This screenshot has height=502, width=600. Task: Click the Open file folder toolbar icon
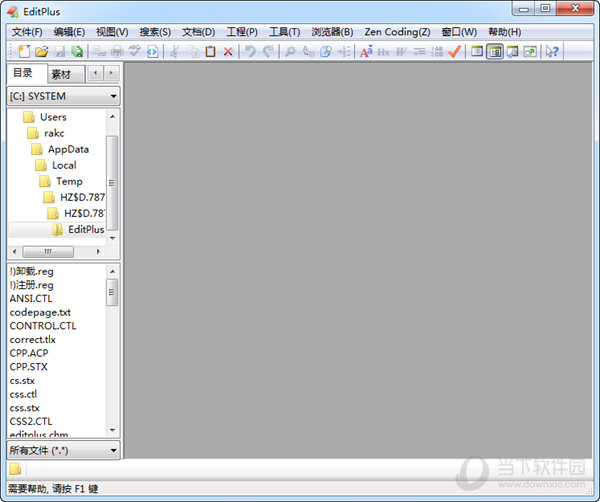tap(41, 51)
